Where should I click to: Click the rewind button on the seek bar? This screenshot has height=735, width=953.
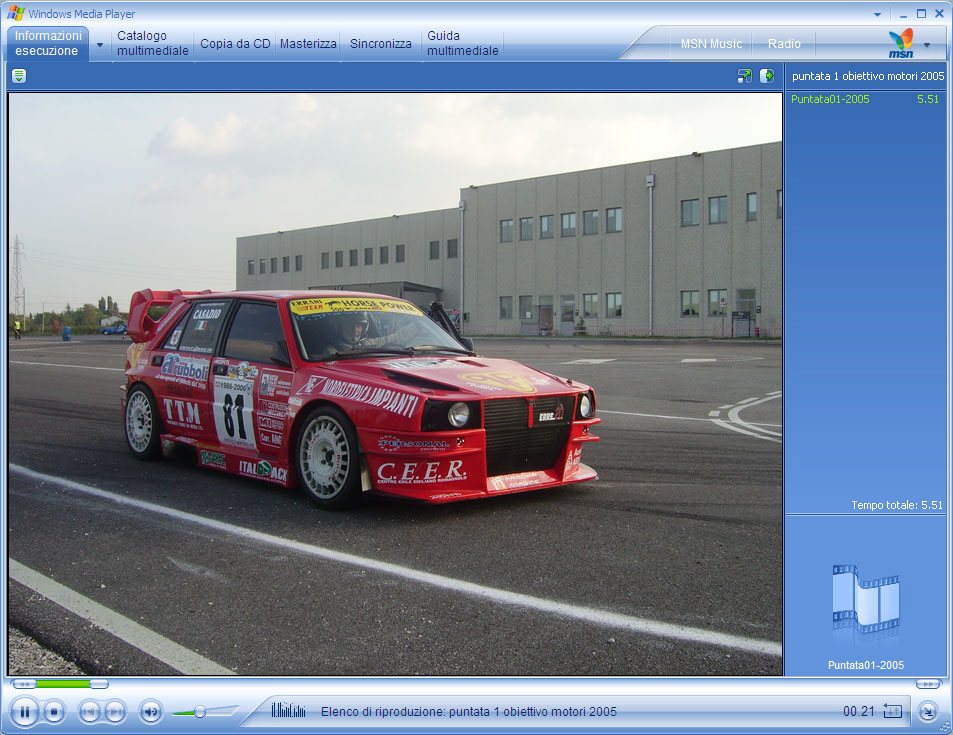[24, 684]
